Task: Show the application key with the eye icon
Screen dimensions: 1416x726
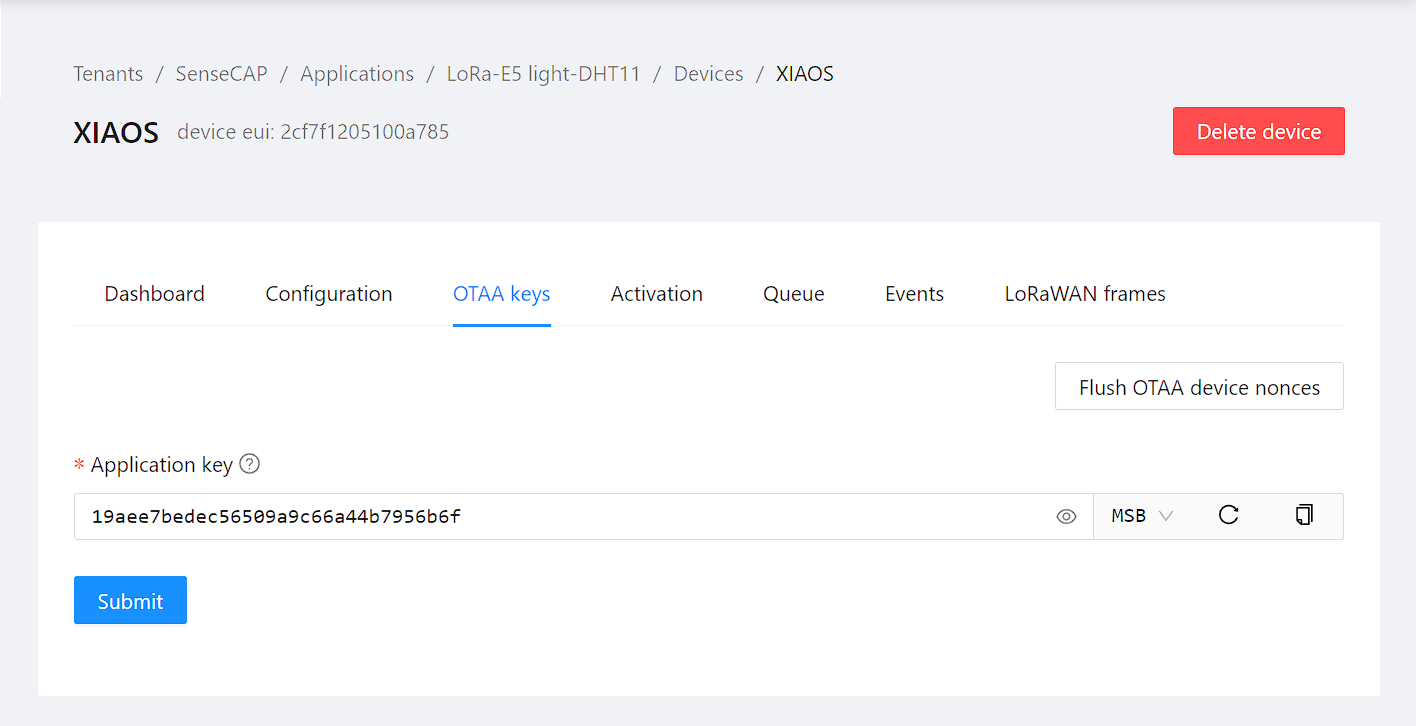Action: coord(1066,517)
